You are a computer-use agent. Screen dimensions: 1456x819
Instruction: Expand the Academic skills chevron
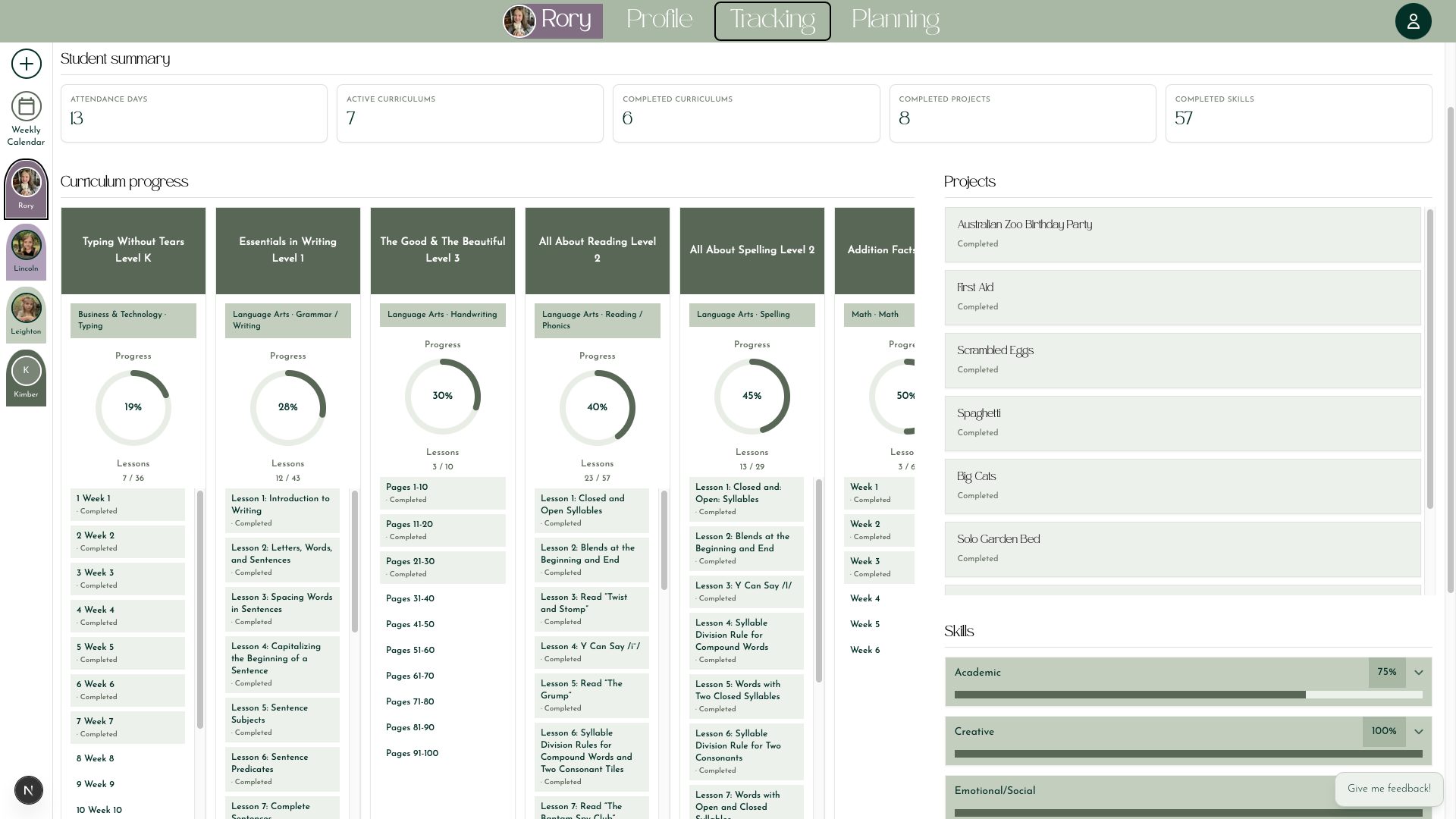coord(1418,673)
